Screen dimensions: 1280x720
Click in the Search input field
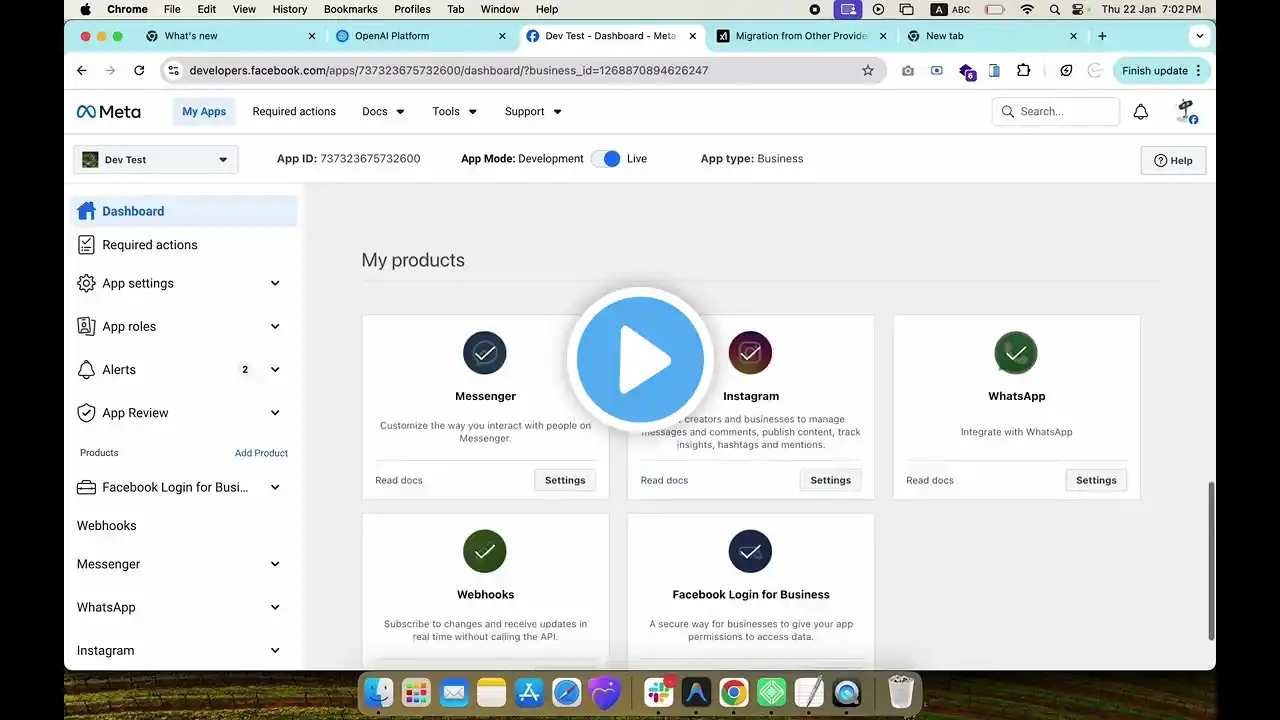pyautogui.click(x=1056, y=112)
